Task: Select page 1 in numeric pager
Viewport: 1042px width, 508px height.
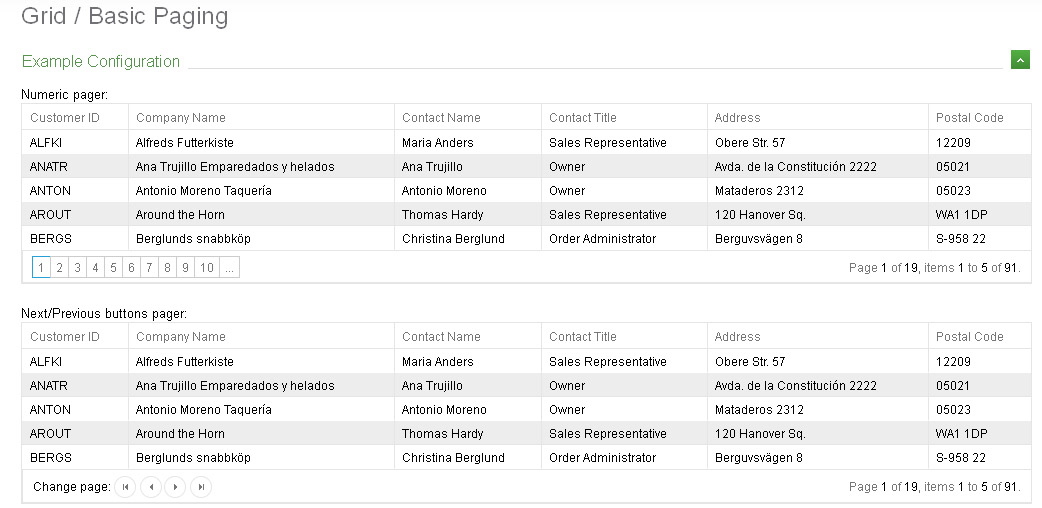Action: coord(41,268)
